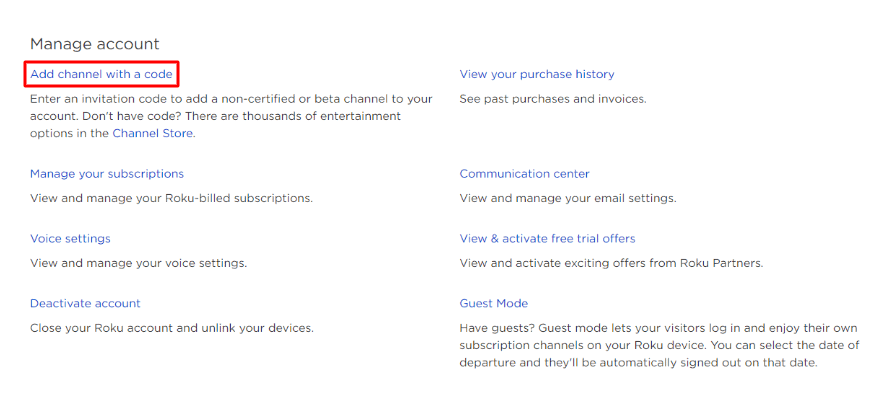The height and width of the screenshot is (407, 875).
Task: Click the Roku-billed subscriptions description text
Action: pos(171,198)
